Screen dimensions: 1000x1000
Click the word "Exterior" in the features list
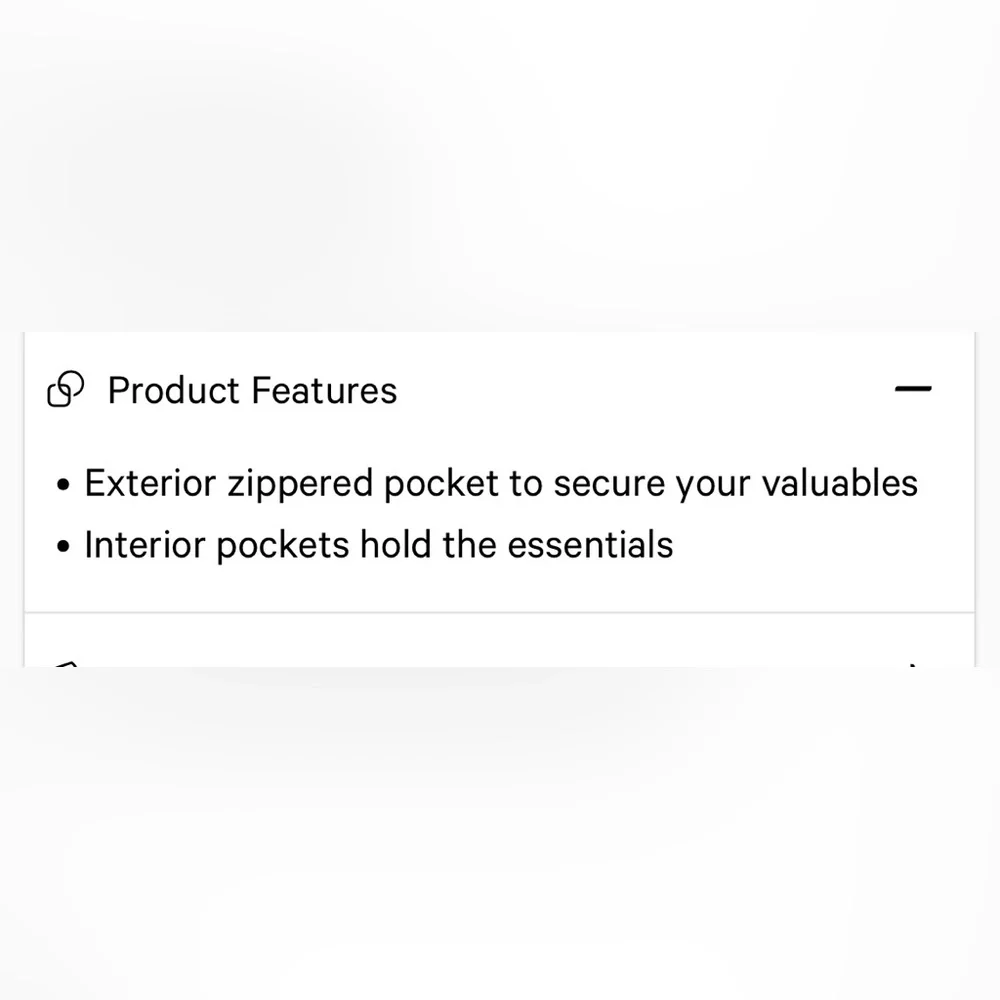(149, 483)
